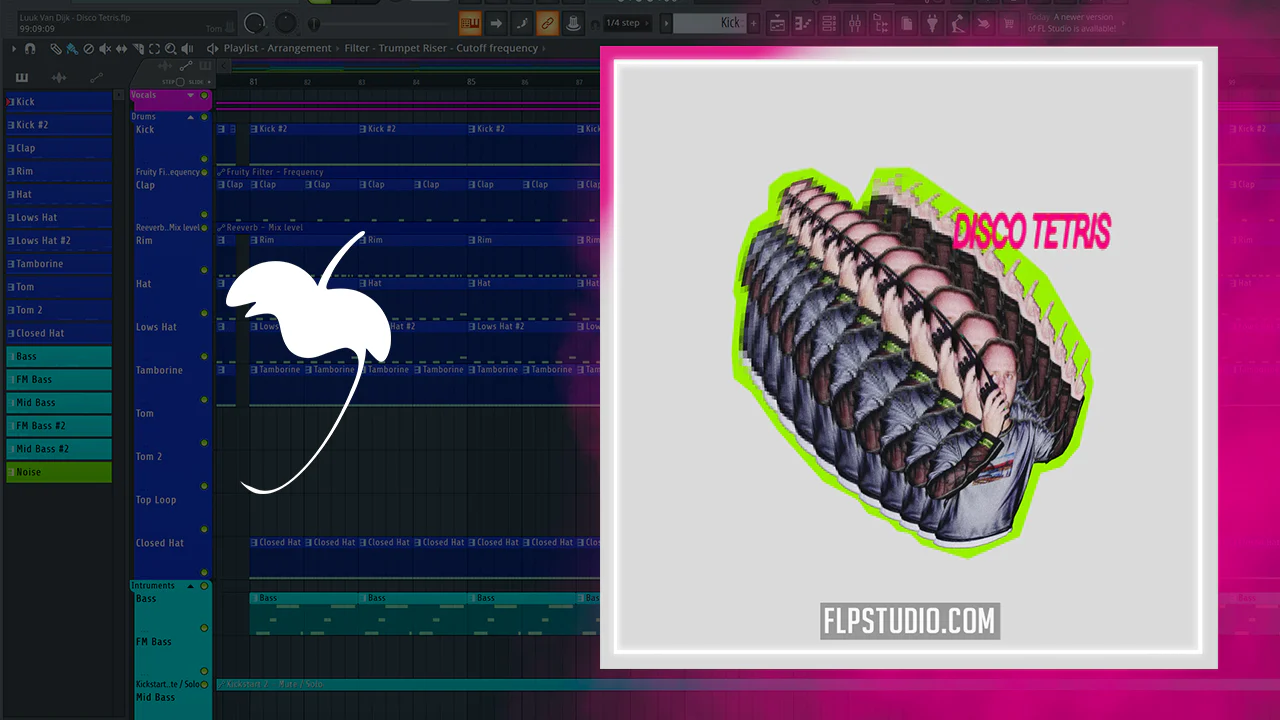Image resolution: width=1280 pixels, height=720 pixels.
Task: Open the shopping cart store icon
Action: pyautogui.click(x=1011, y=23)
